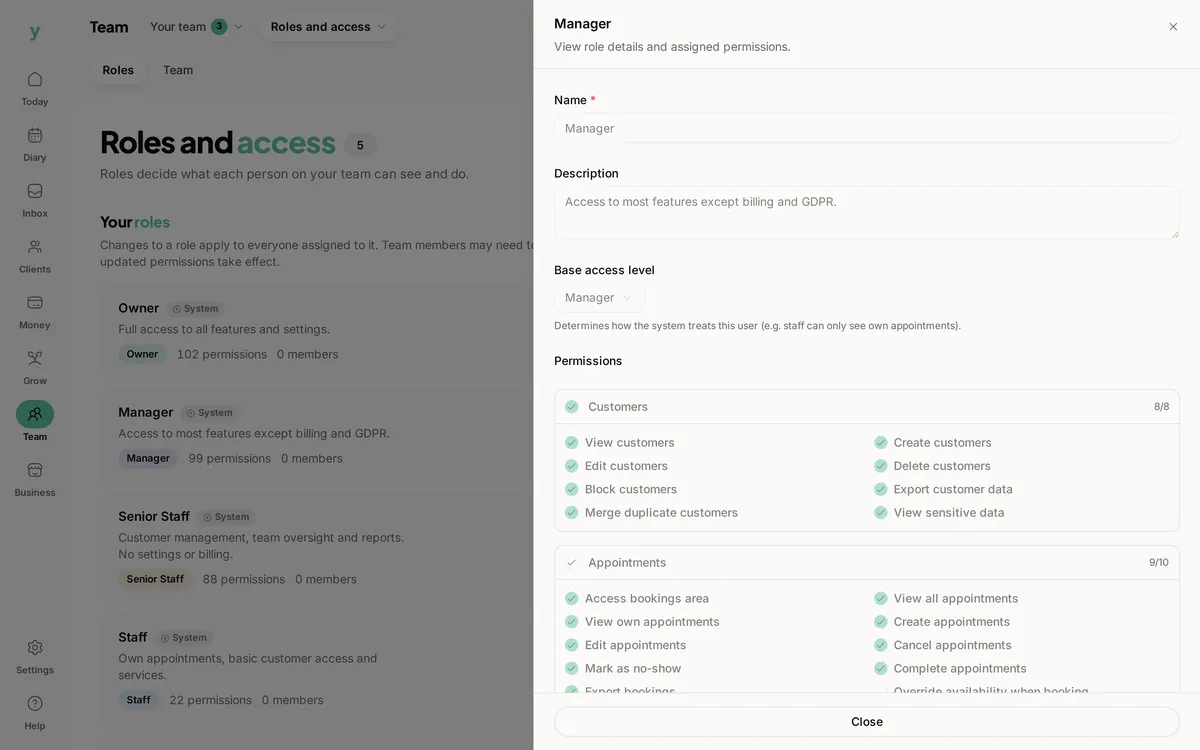Viewport: 1200px width, 750px height.
Task: Toggle Edit customers permission
Action: pyautogui.click(x=572, y=466)
